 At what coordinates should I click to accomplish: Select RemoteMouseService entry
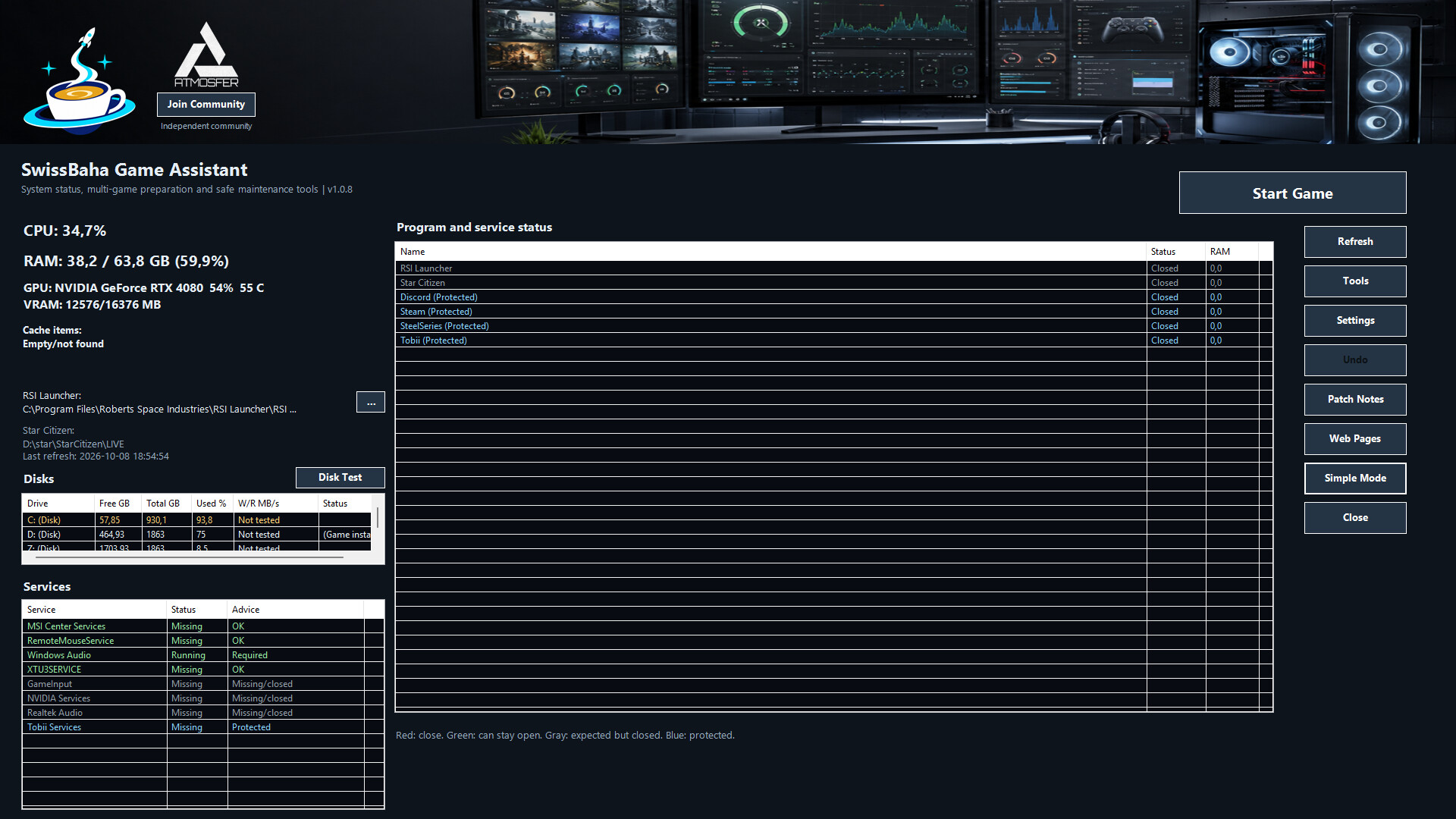(202, 641)
